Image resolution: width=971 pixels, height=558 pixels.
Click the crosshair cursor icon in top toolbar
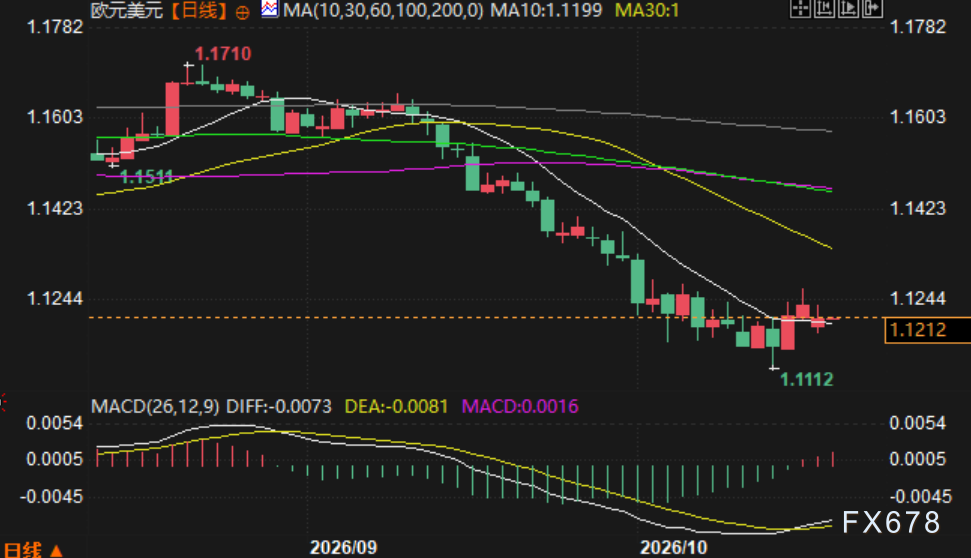point(800,8)
